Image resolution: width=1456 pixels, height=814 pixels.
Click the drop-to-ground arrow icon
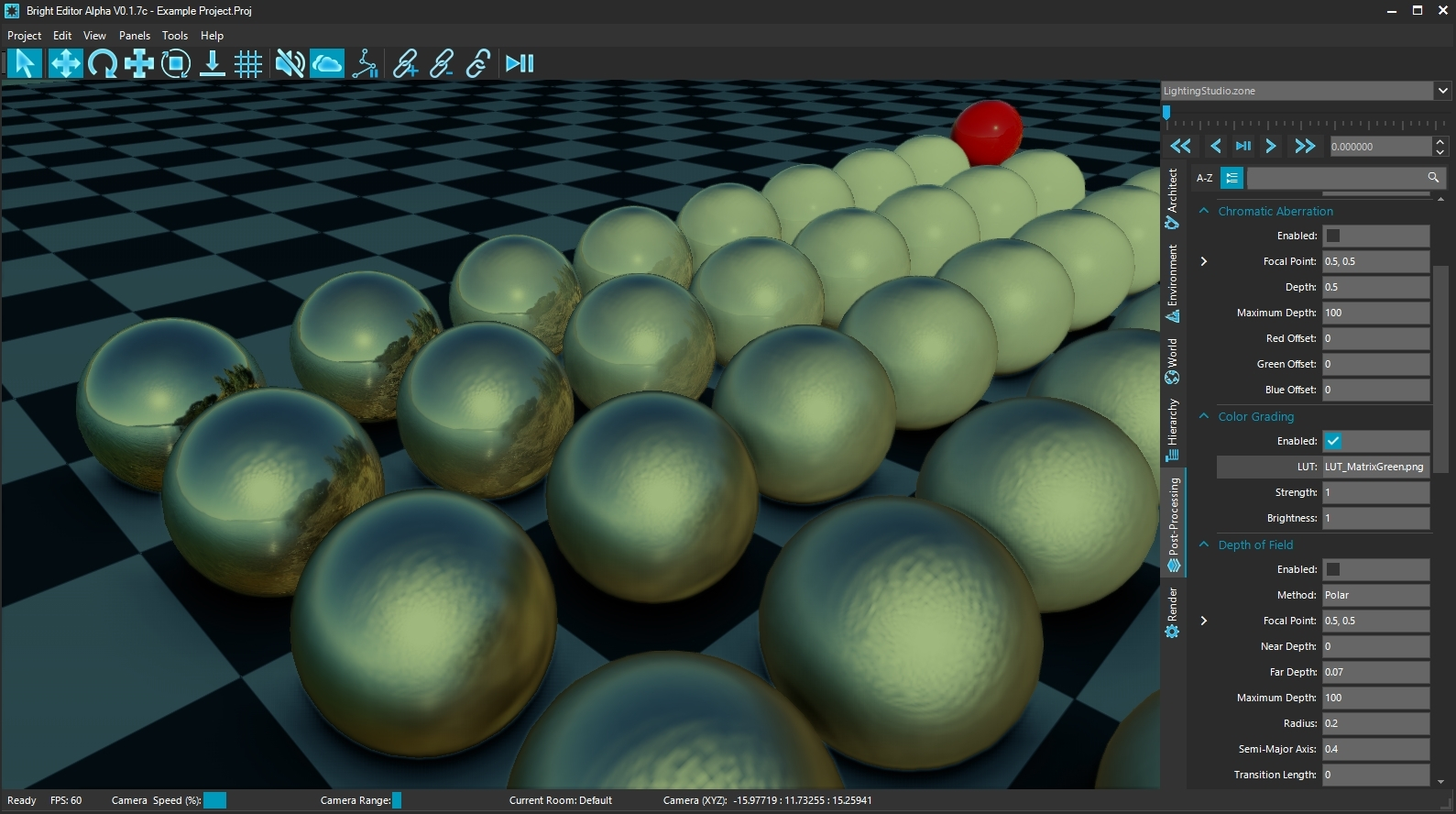[x=213, y=63]
